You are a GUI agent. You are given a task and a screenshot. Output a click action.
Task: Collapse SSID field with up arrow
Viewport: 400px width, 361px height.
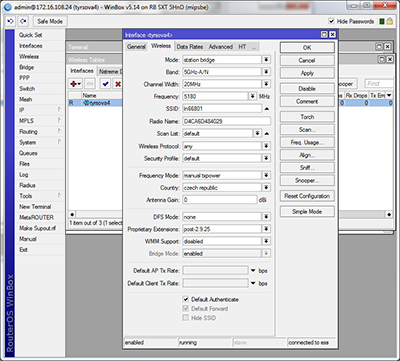pyautogui.click(x=267, y=109)
